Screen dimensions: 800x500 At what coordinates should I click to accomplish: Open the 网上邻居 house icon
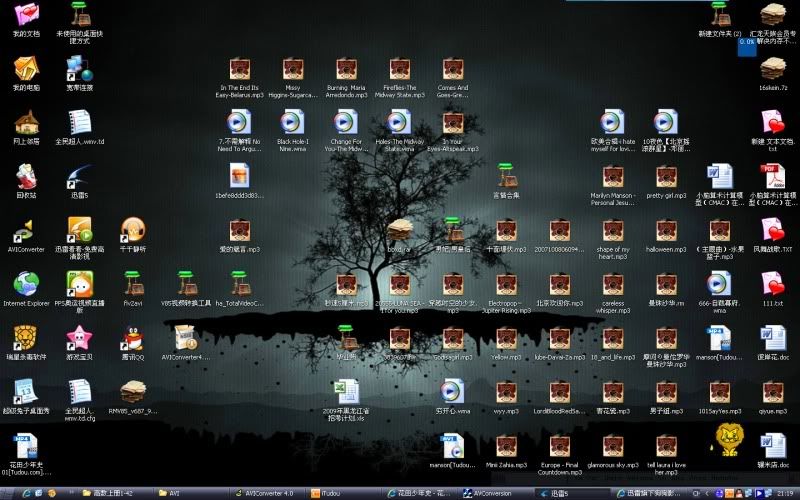click(26, 122)
